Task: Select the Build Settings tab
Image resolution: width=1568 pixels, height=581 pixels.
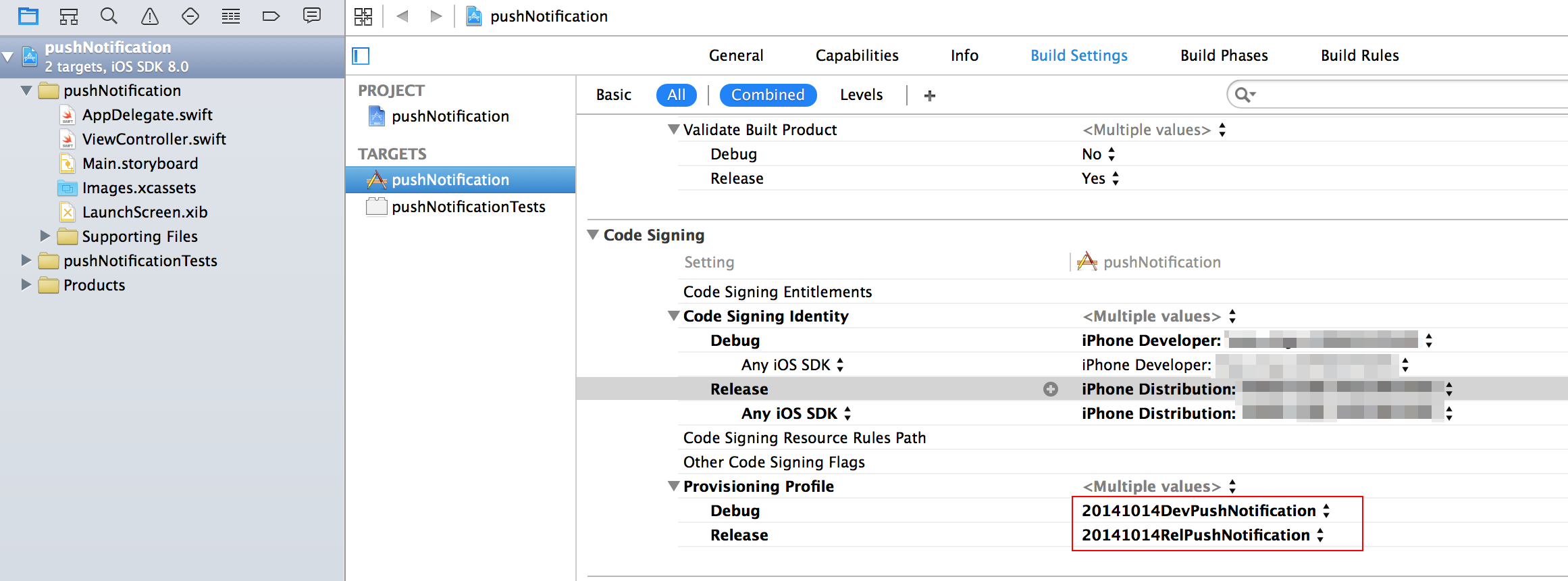Action: click(1079, 55)
